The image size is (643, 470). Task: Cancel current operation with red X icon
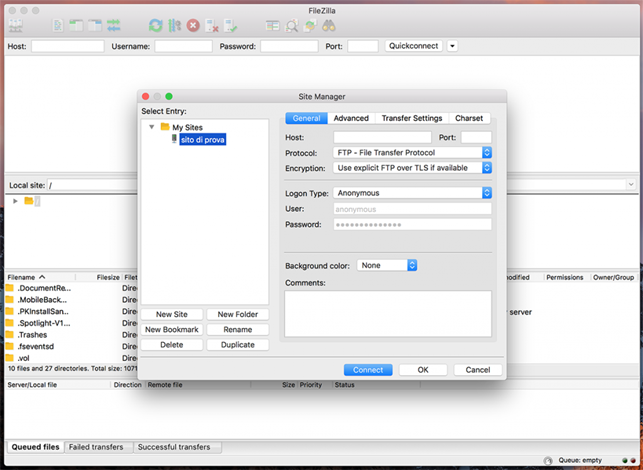coord(193,26)
